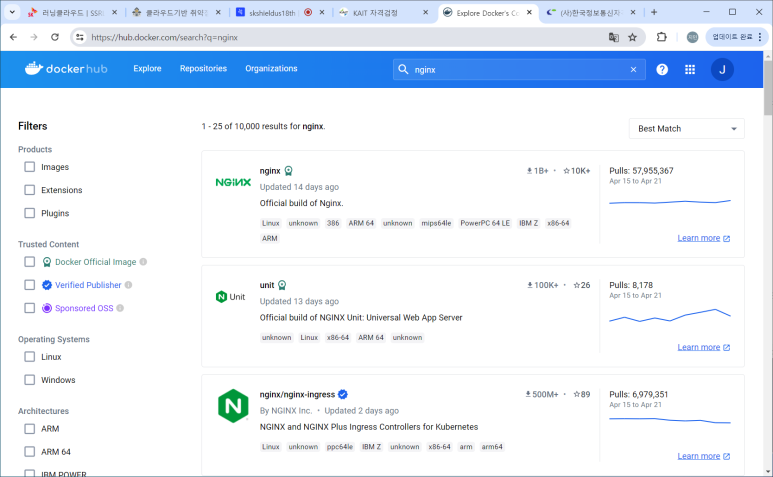
Task: Click the mips64le tag on nginx
Action: click(x=436, y=223)
